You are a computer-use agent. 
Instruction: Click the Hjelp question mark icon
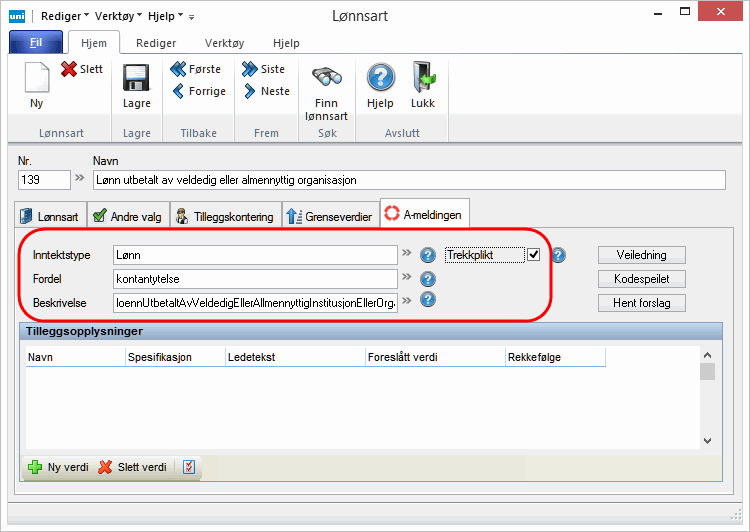click(380, 79)
